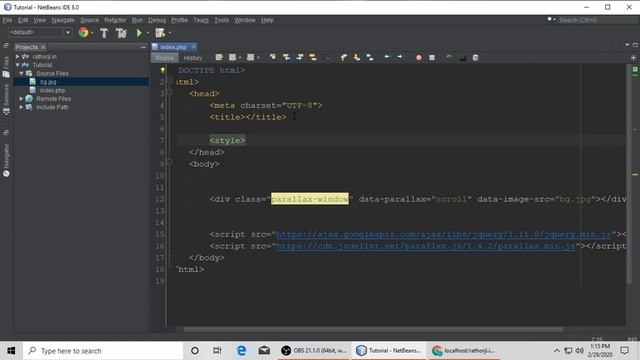Click vertical scrollbar of editor

coord(629,173)
